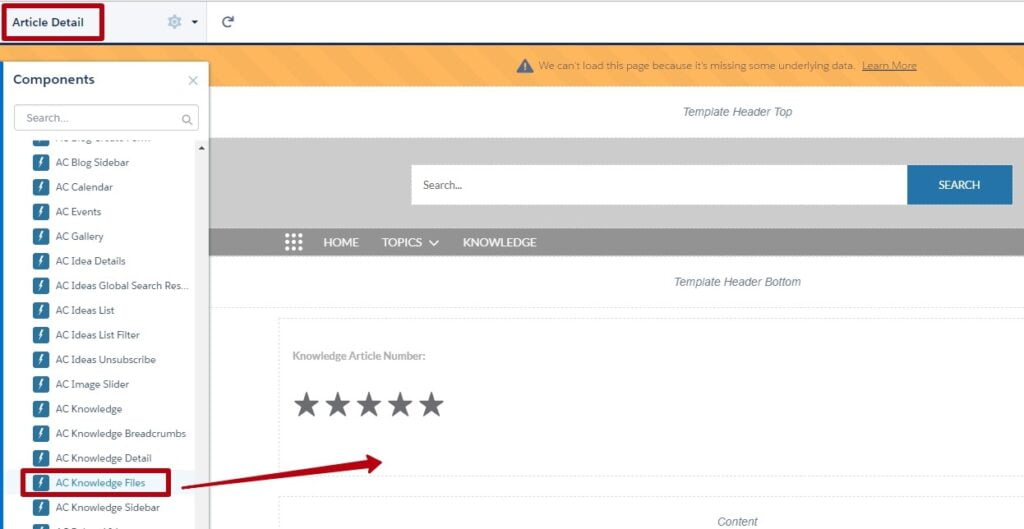The height and width of the screenshot is (529, 1024).
Task: Click the Template Header Top region
Action: tap(737, 112)
